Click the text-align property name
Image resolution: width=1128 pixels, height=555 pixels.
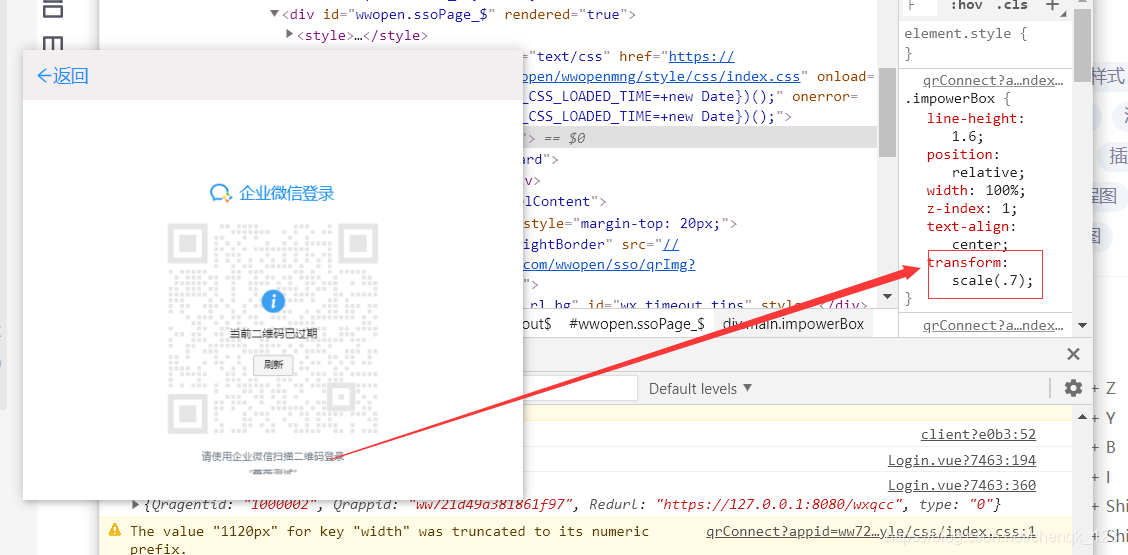click(967, 227)
